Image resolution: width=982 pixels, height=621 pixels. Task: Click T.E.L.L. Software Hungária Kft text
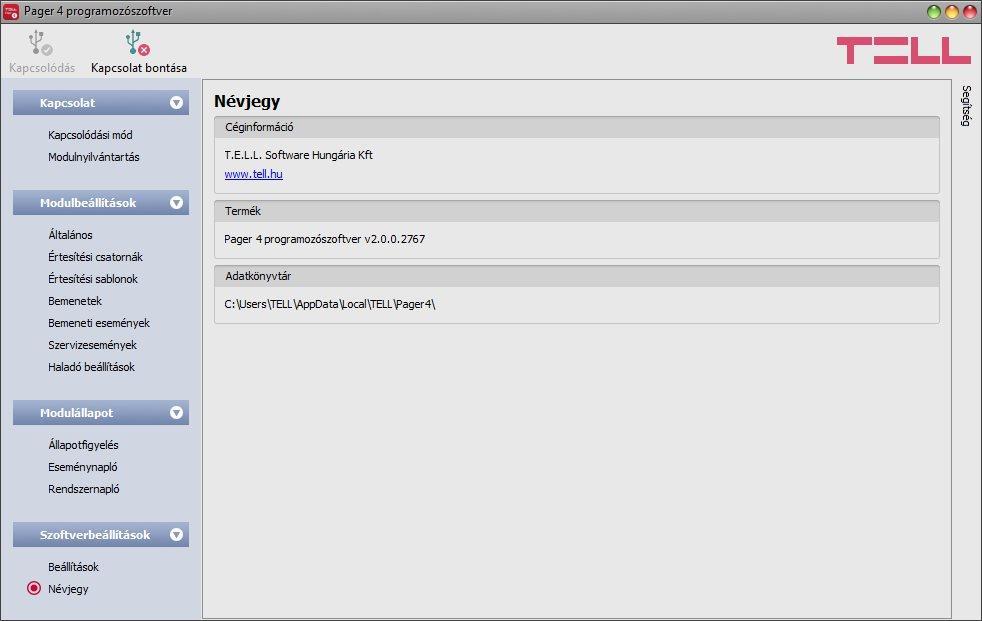tap(298, 155)
